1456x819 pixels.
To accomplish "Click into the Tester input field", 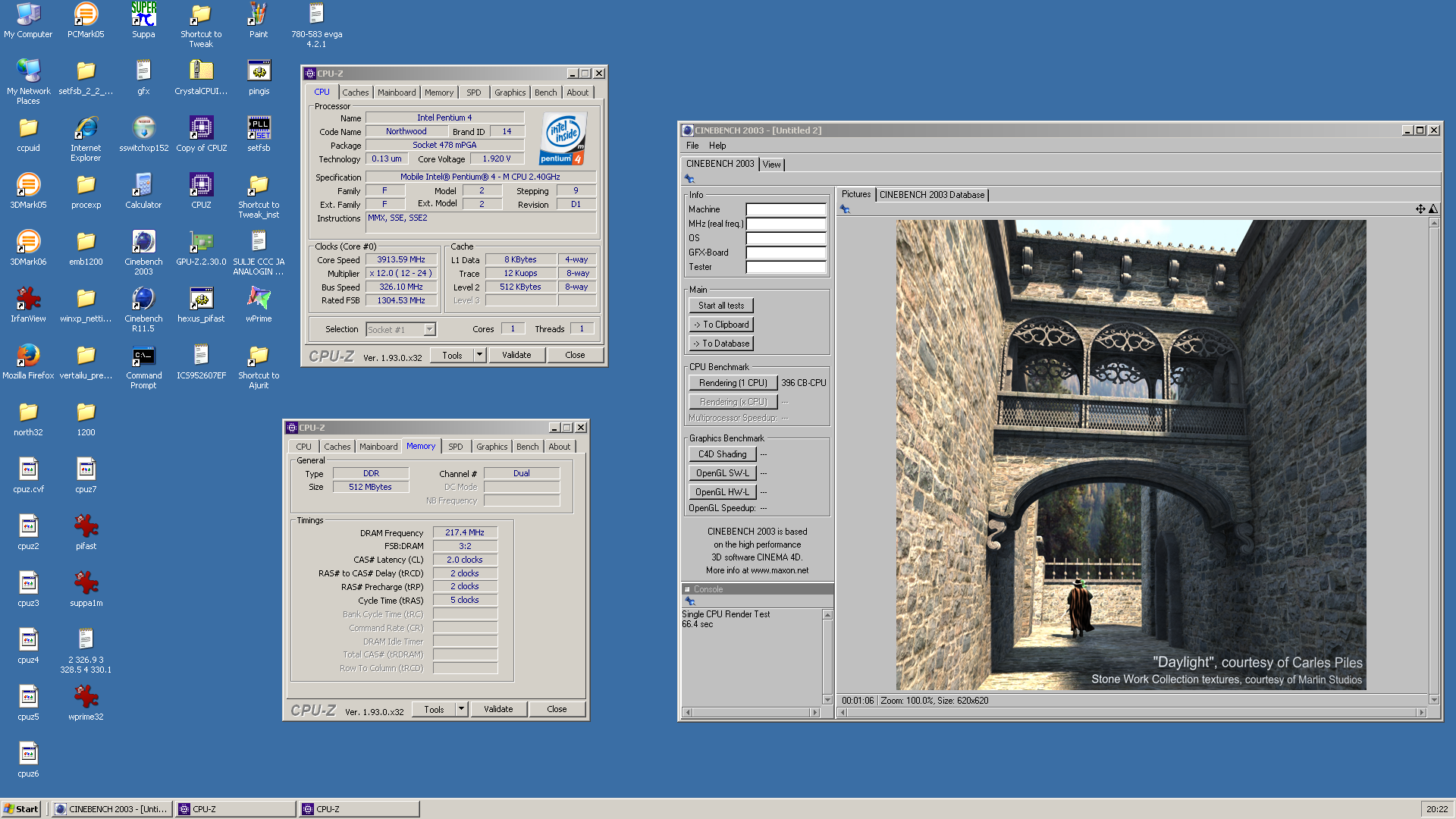I will pyautogui.click(x=786, y=267).
